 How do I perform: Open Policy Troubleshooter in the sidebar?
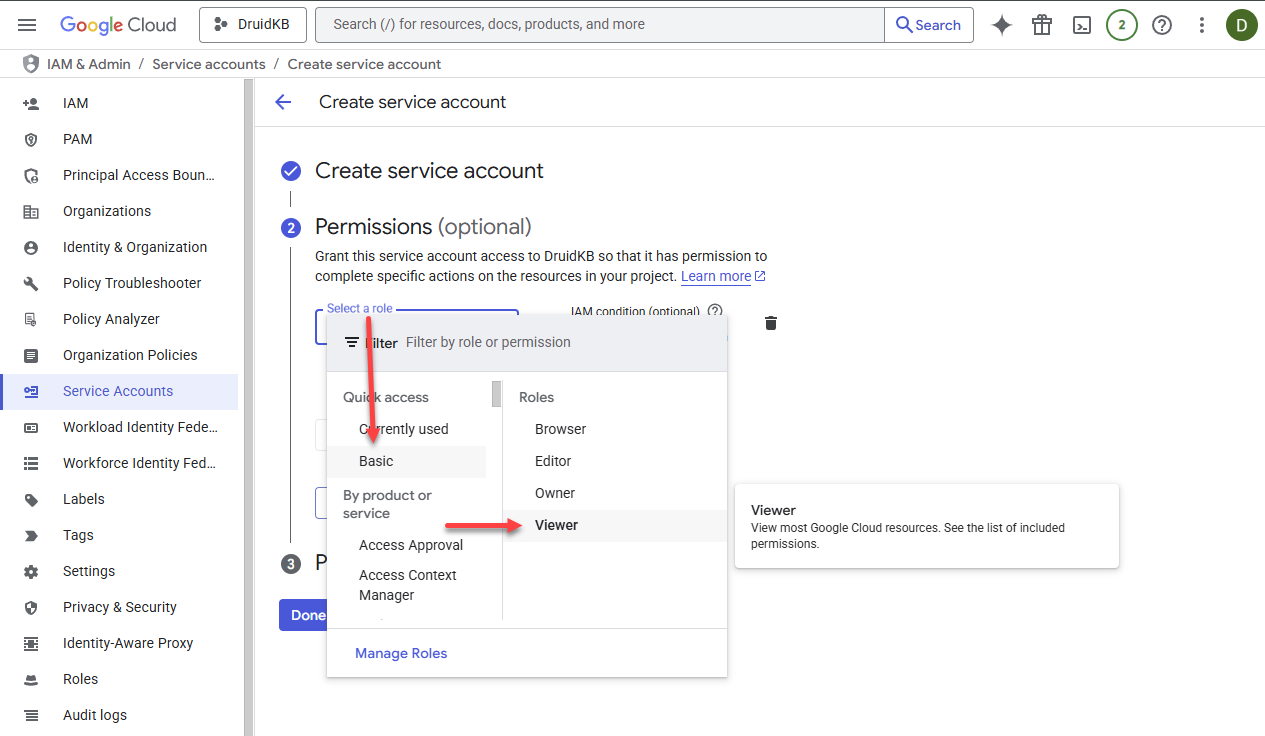[x=132, y=283]
